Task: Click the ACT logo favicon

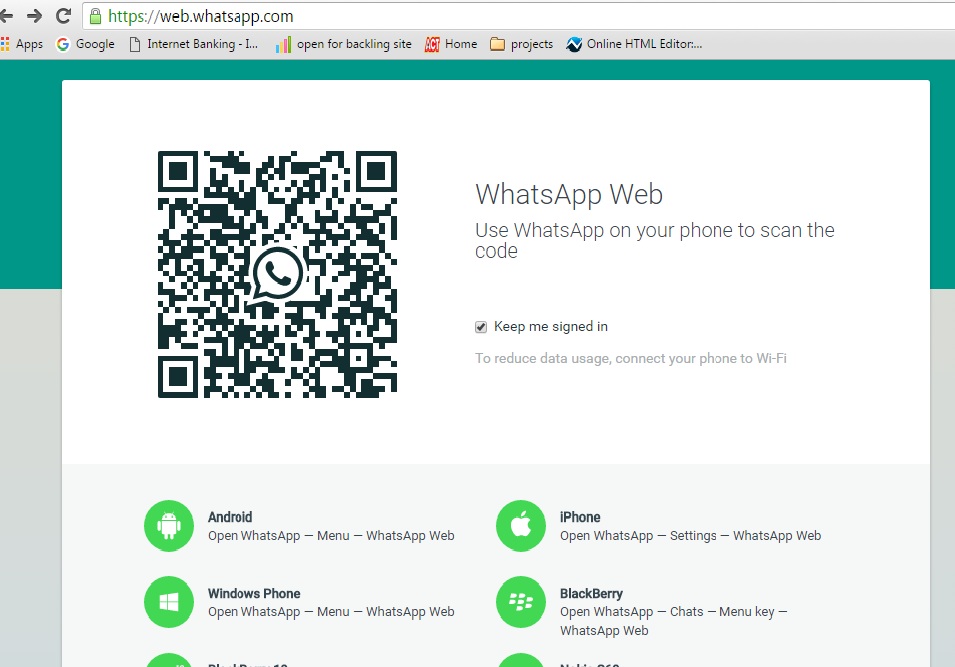Action: point(432,44)
